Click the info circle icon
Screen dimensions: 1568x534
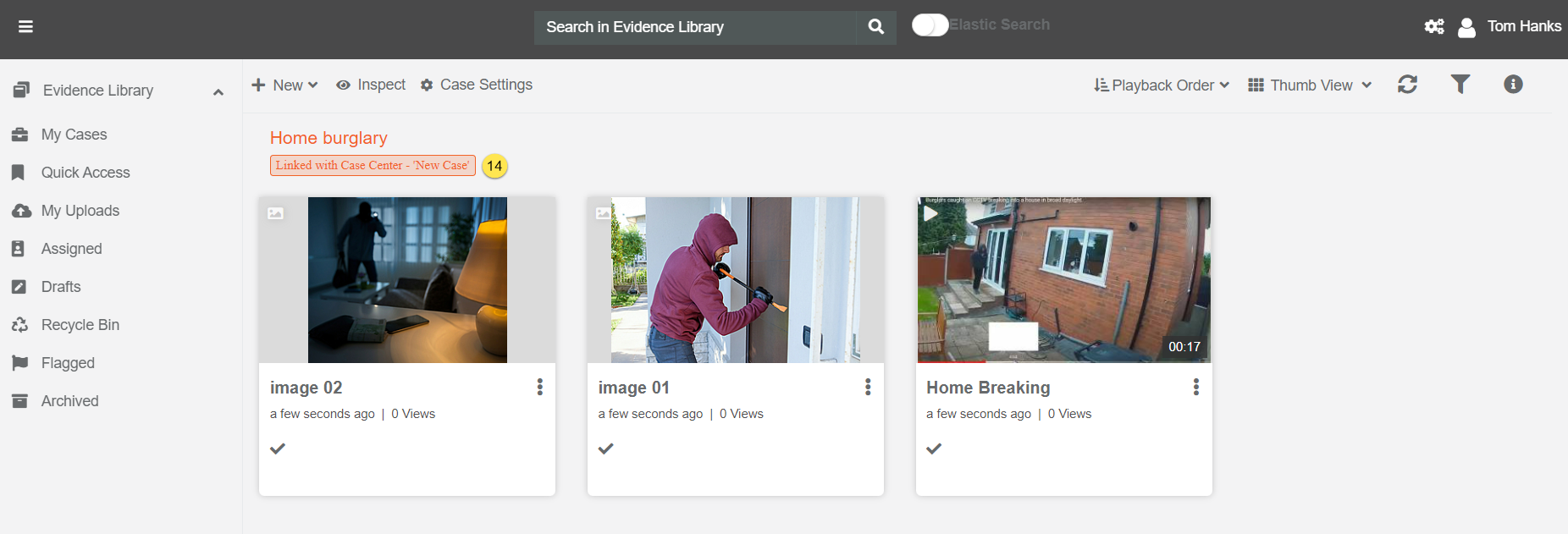click(x=1513, y=85)
